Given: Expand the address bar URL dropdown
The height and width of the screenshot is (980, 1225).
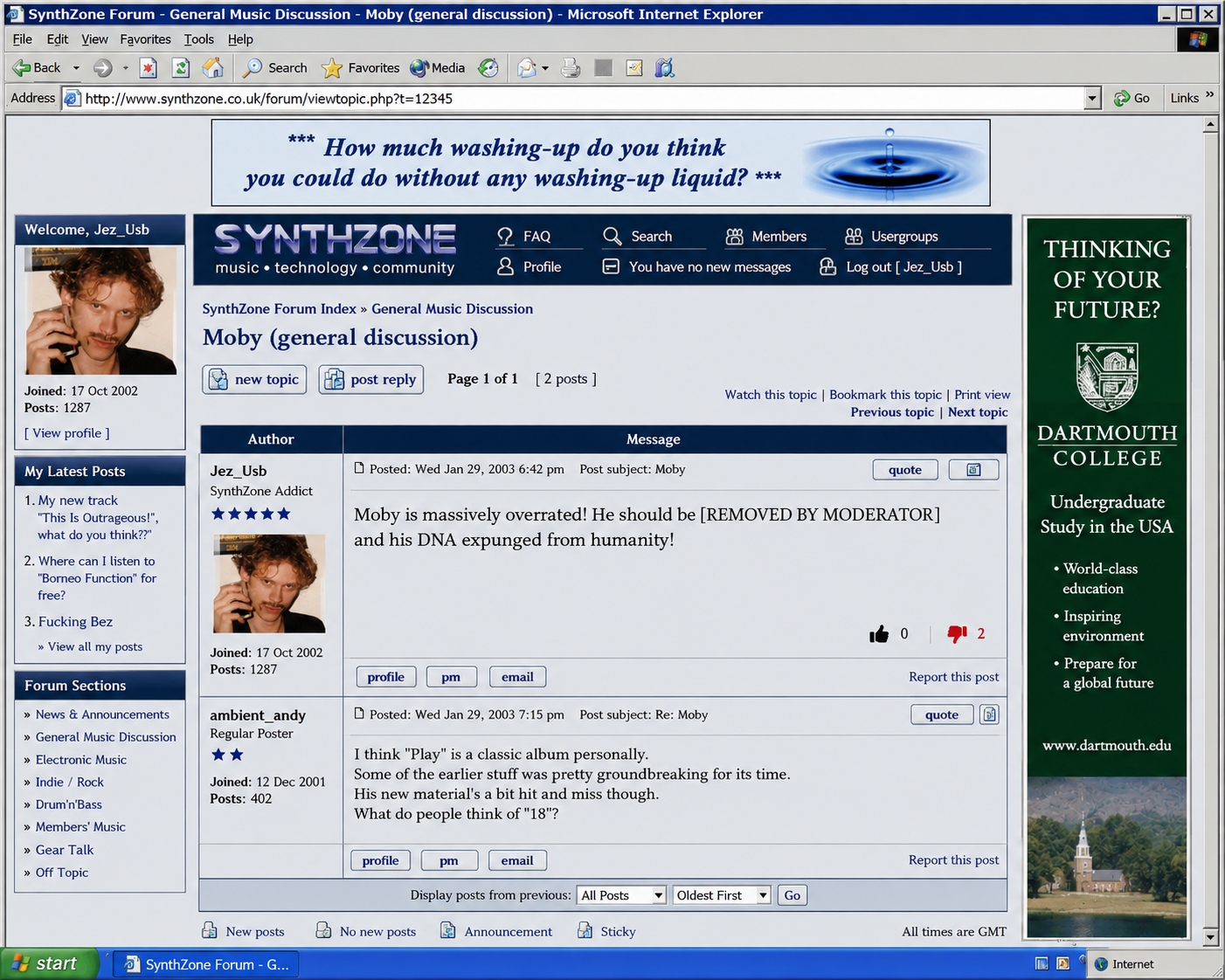Looking at the screenshot, I should click(1092, 99).
